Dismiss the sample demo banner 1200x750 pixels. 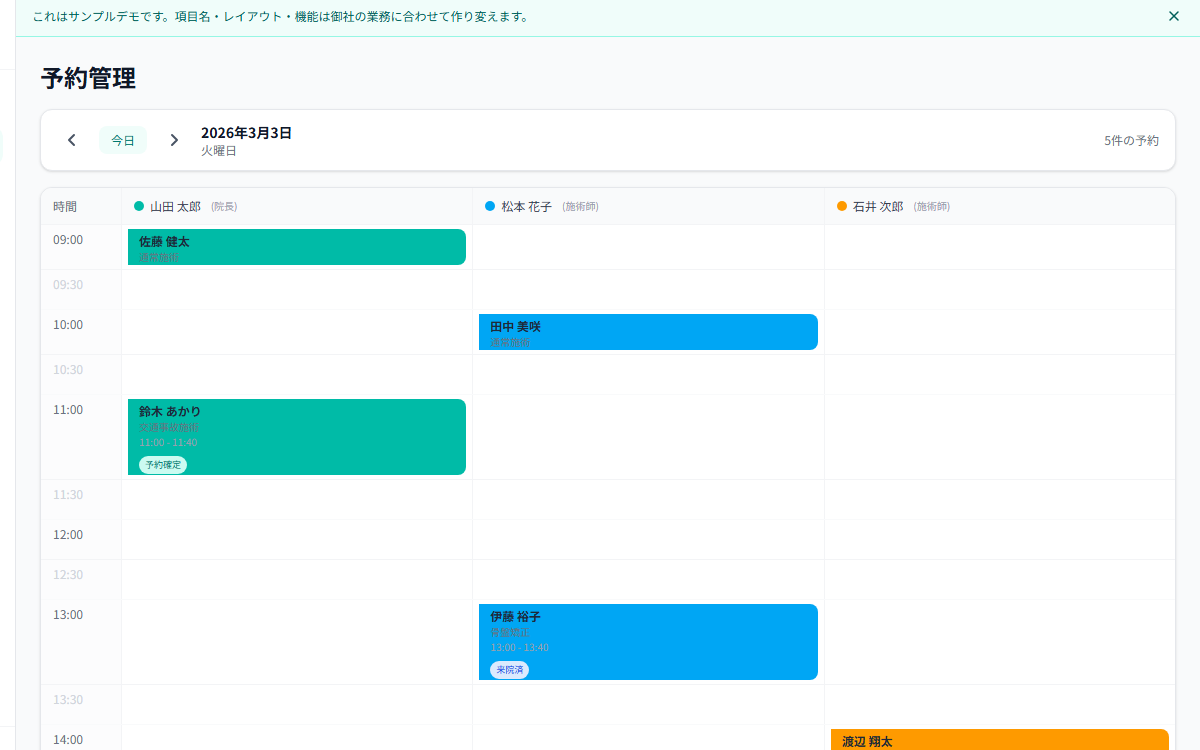1174,16
